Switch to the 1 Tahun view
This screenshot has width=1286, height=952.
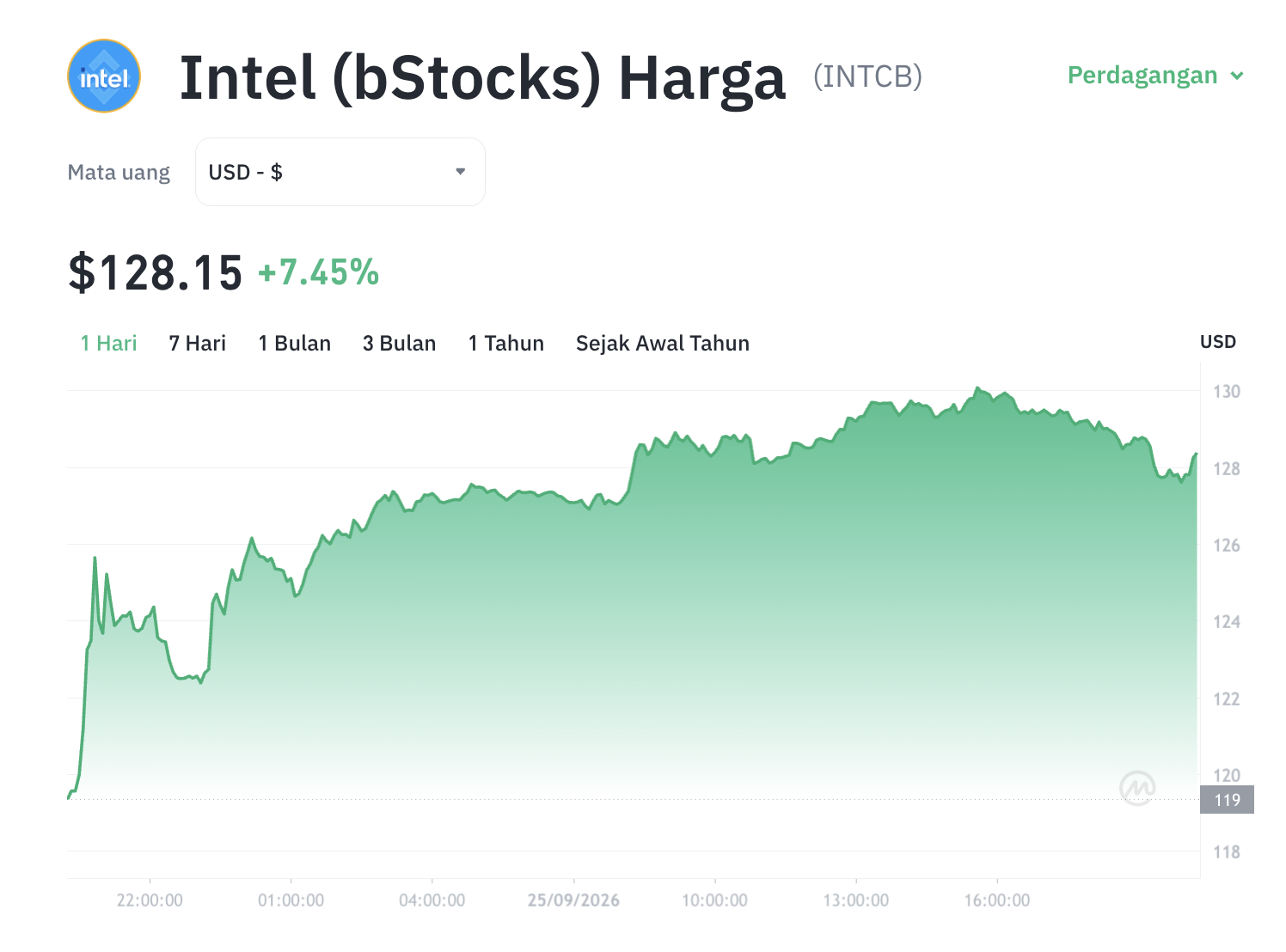point(506,344)
